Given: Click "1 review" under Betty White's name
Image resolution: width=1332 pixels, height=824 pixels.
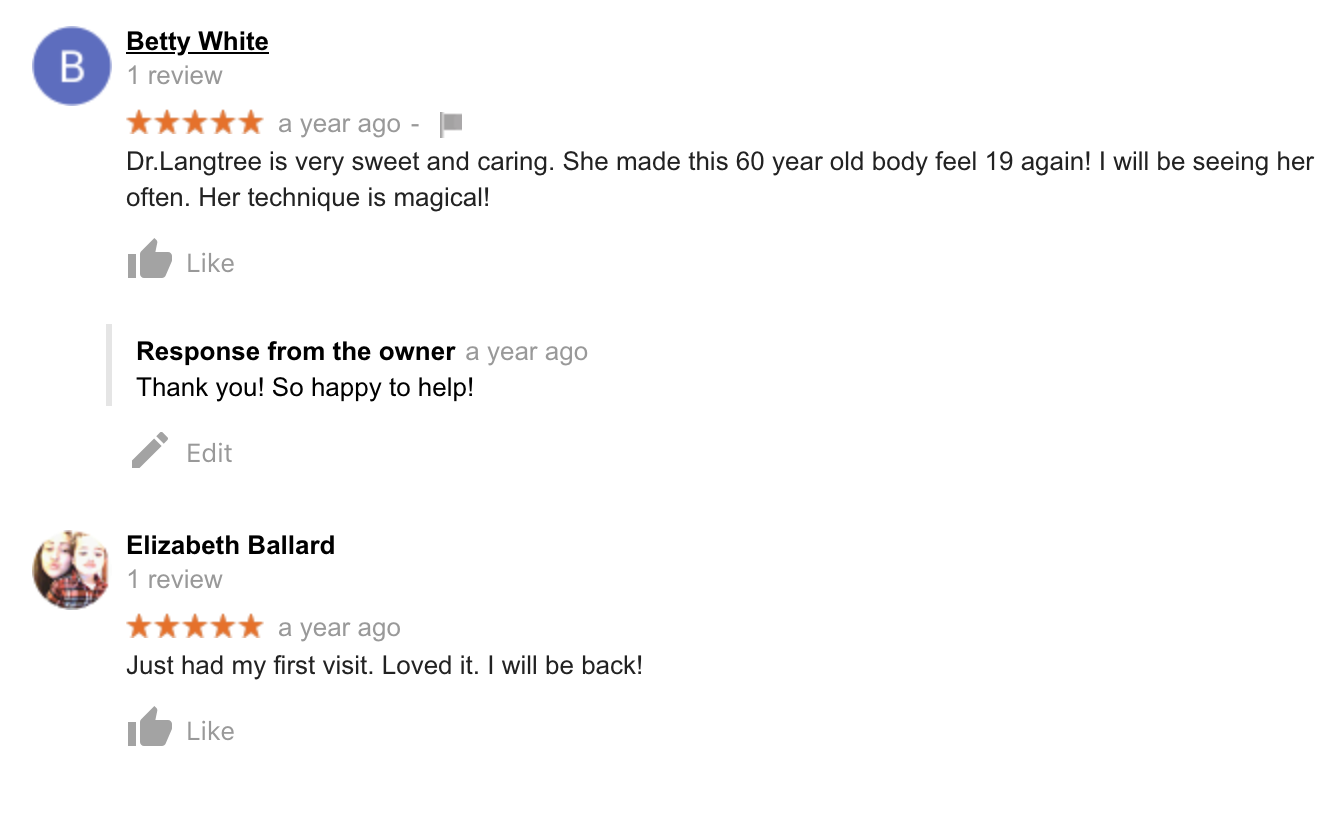Looking at the screenshot, I should 174,76.
